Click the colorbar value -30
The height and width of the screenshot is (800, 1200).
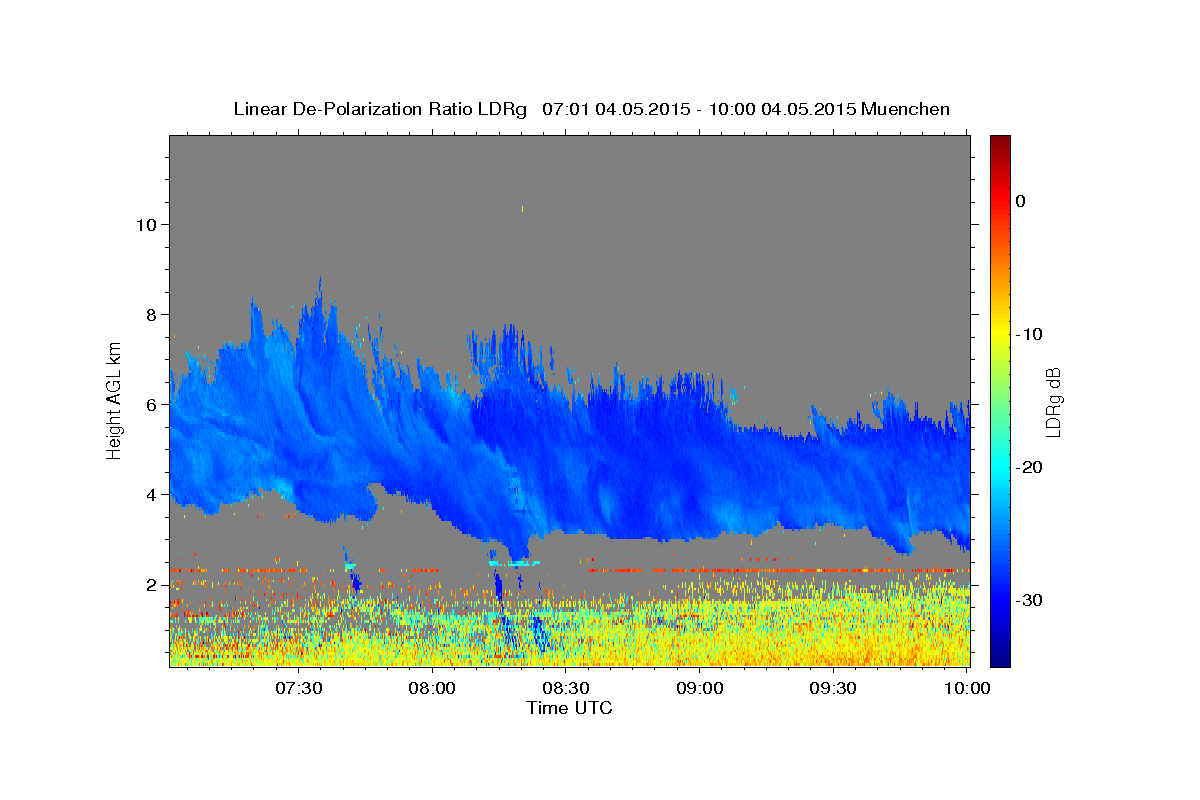(x=1030, y=600)
